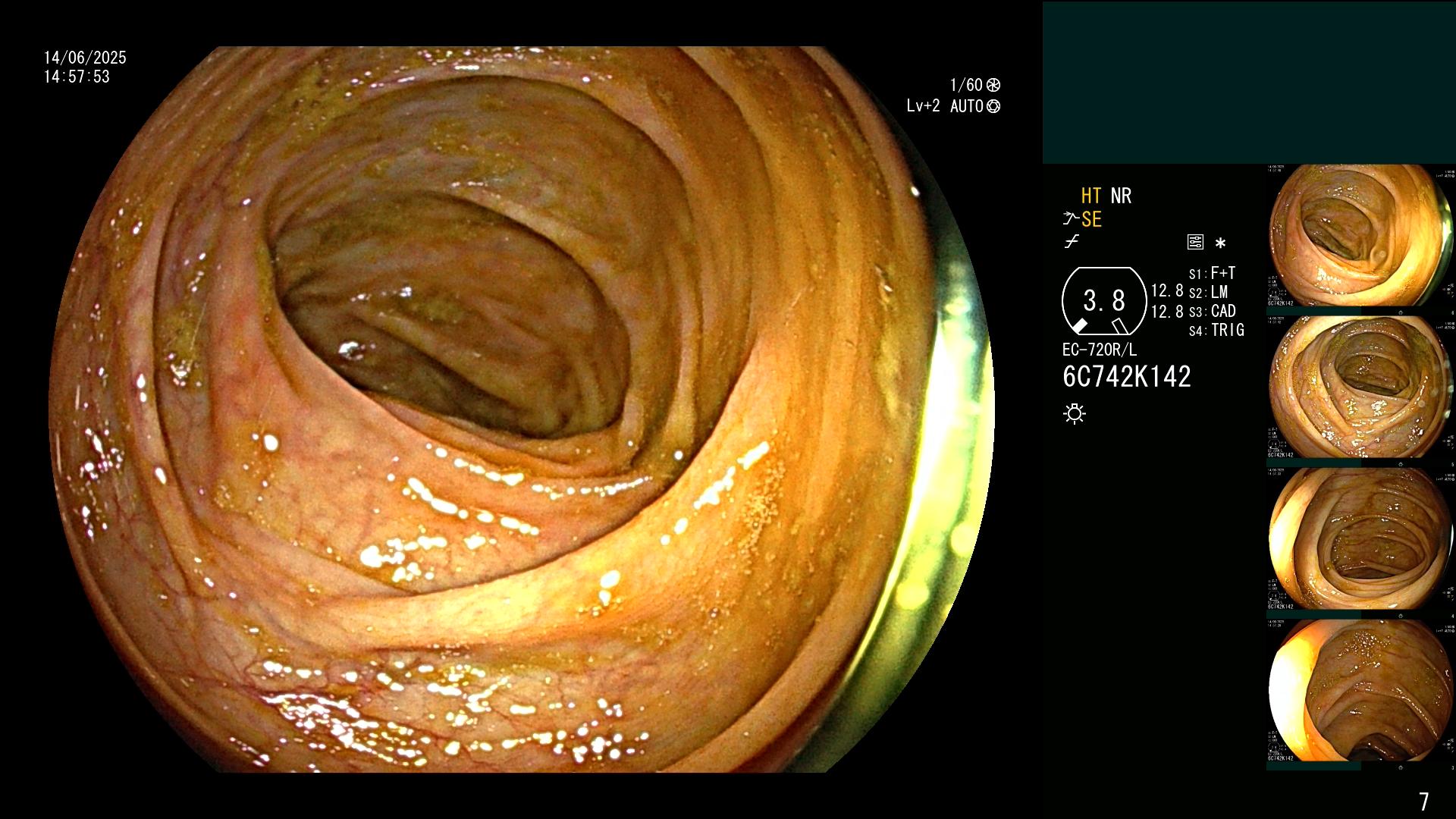This screenshot has width=1456, height=819.
Task: Click the main live endoscopy image
Action: [521, 409]
